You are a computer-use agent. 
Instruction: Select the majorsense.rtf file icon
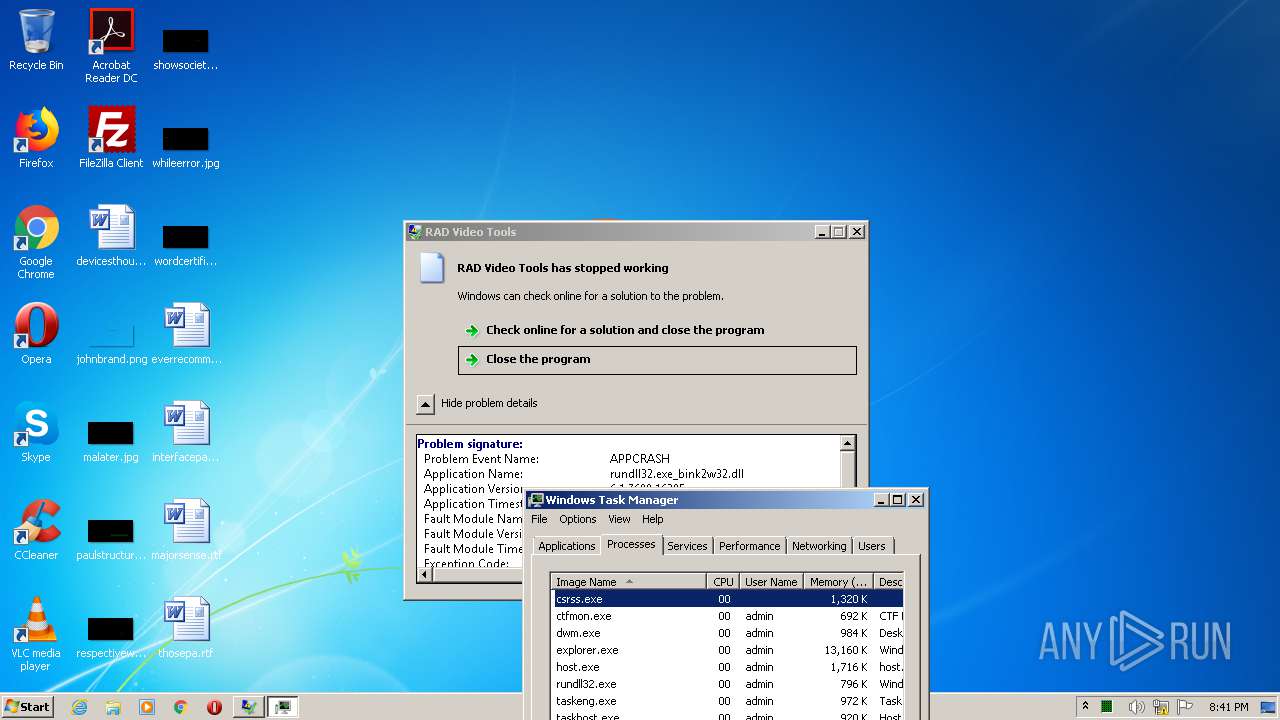point(186,530)
